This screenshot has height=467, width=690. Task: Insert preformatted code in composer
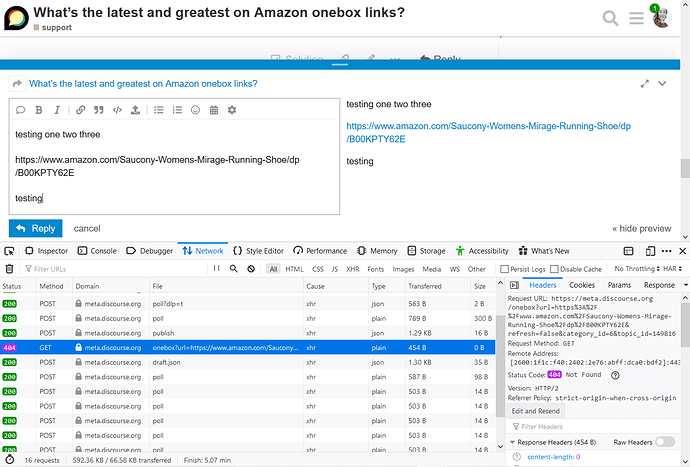[117, 110]
